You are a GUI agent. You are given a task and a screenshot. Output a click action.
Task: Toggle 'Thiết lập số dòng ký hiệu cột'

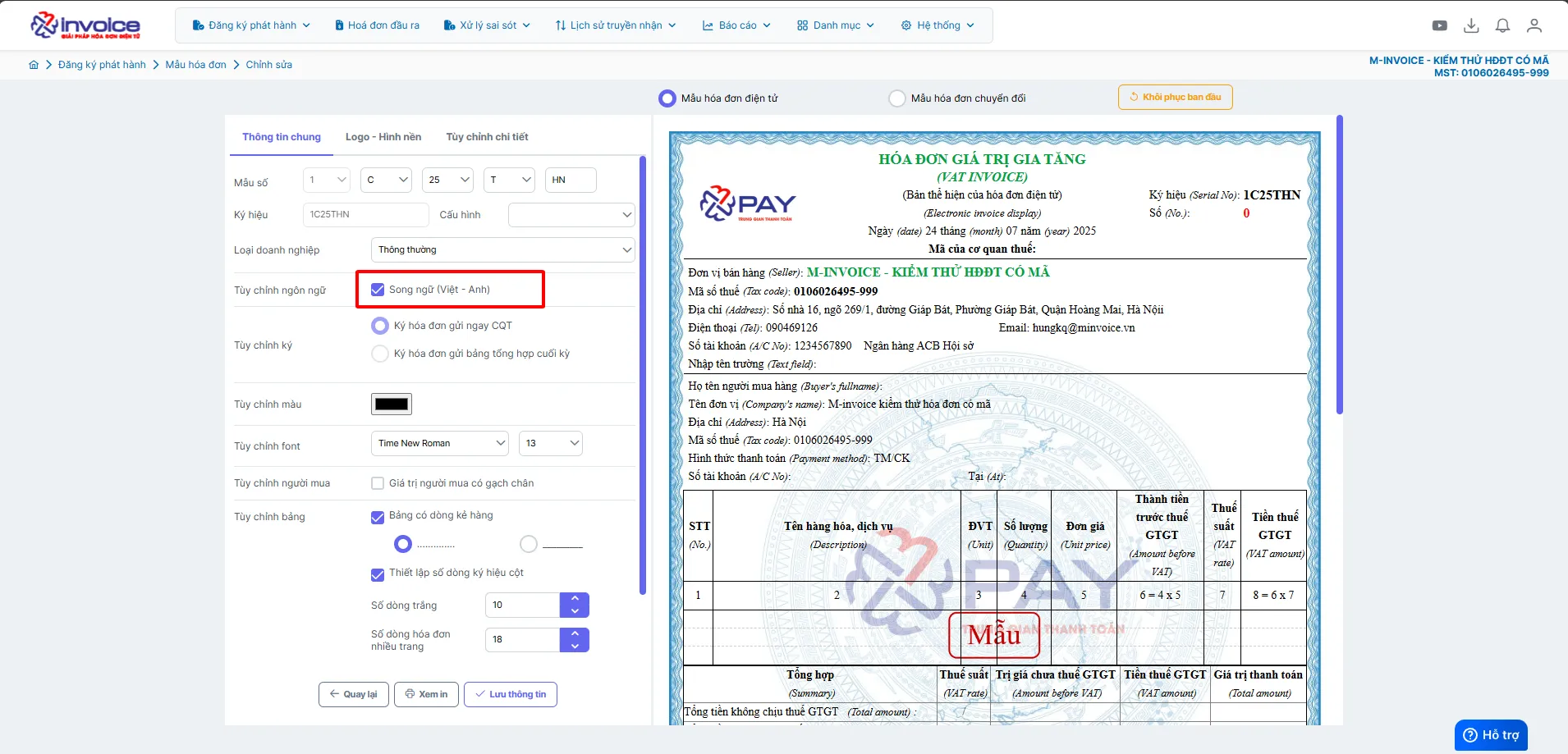(x=378, y=575)
